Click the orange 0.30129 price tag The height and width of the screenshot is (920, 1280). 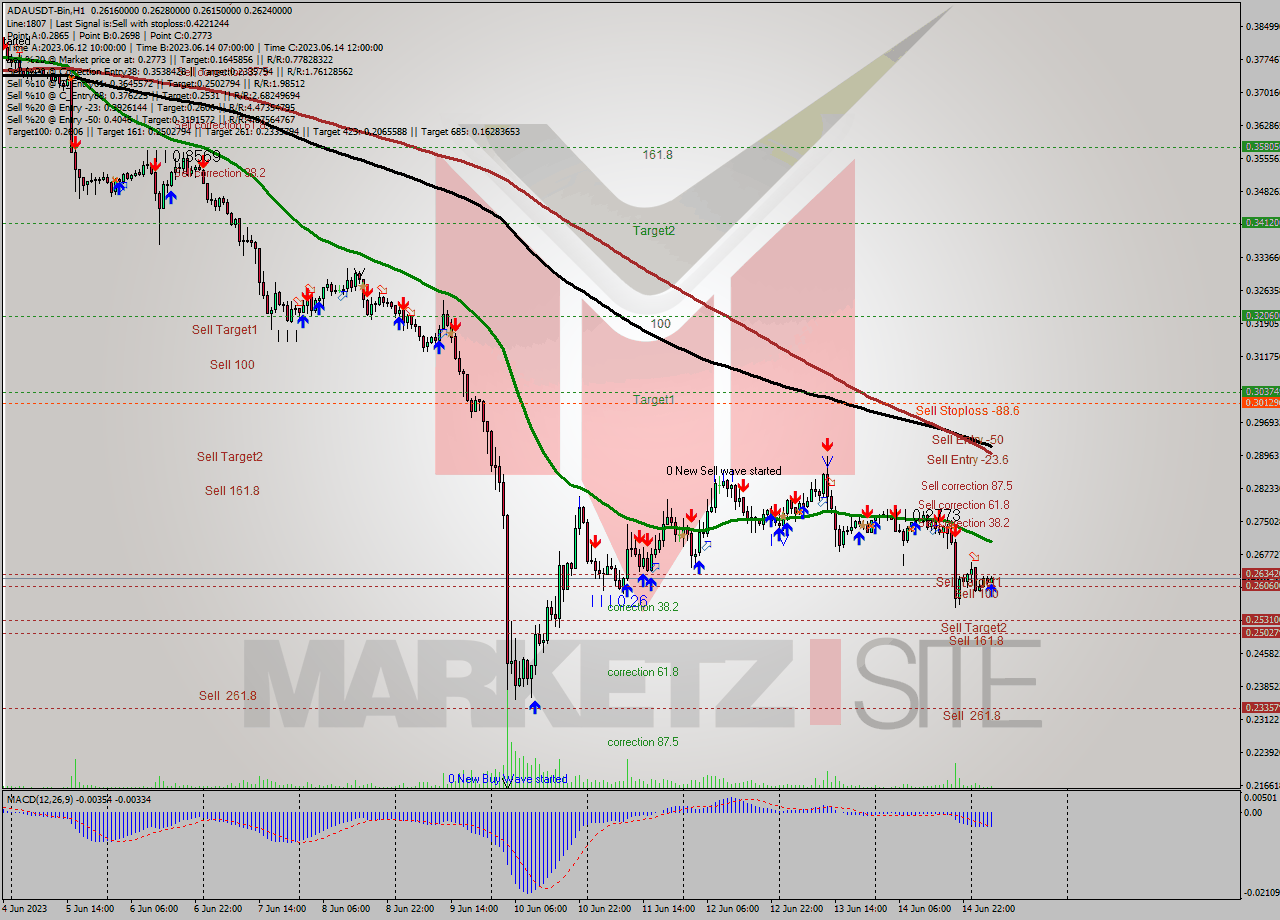coord(1260,402)
